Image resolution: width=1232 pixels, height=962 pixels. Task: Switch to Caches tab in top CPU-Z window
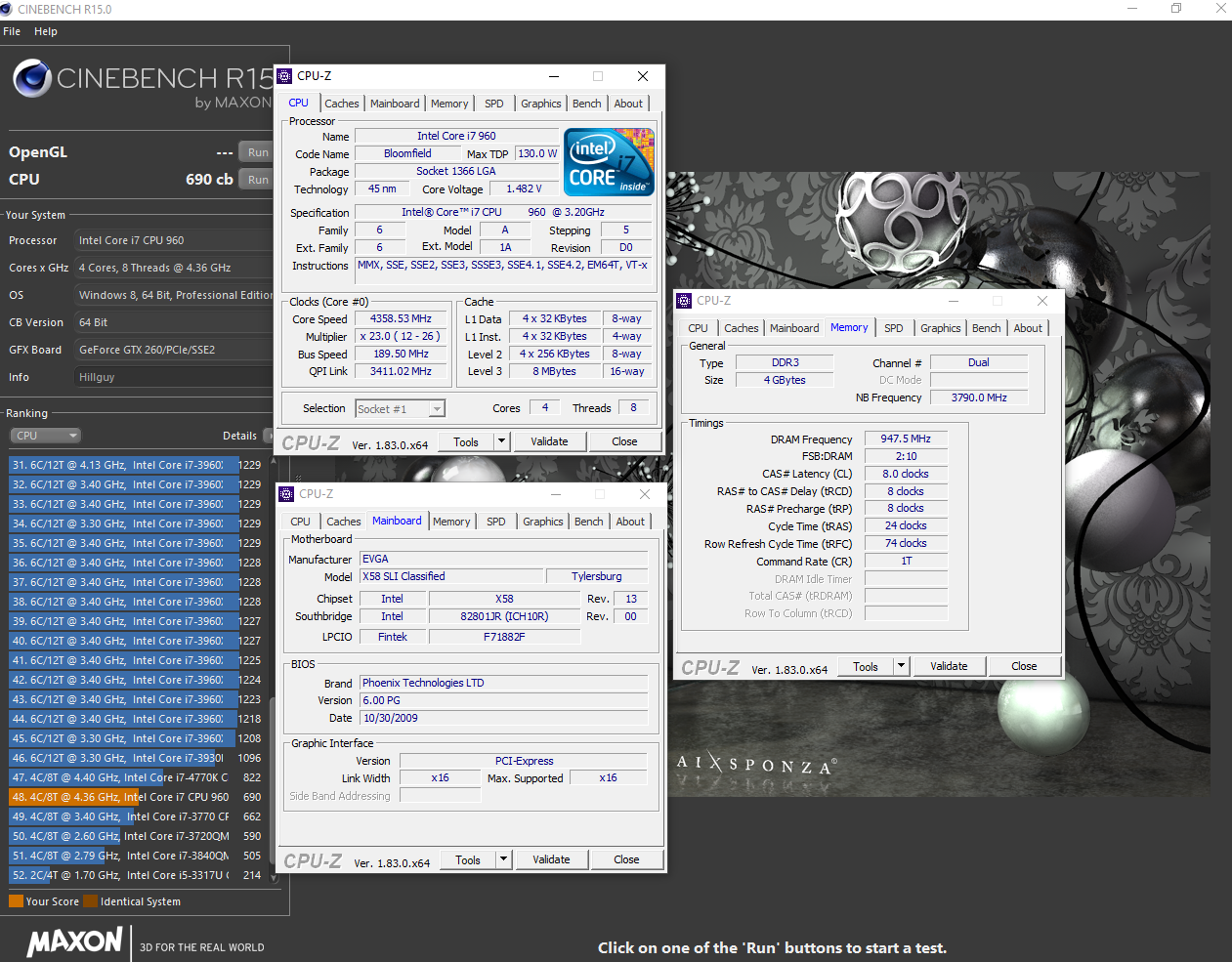342,104
